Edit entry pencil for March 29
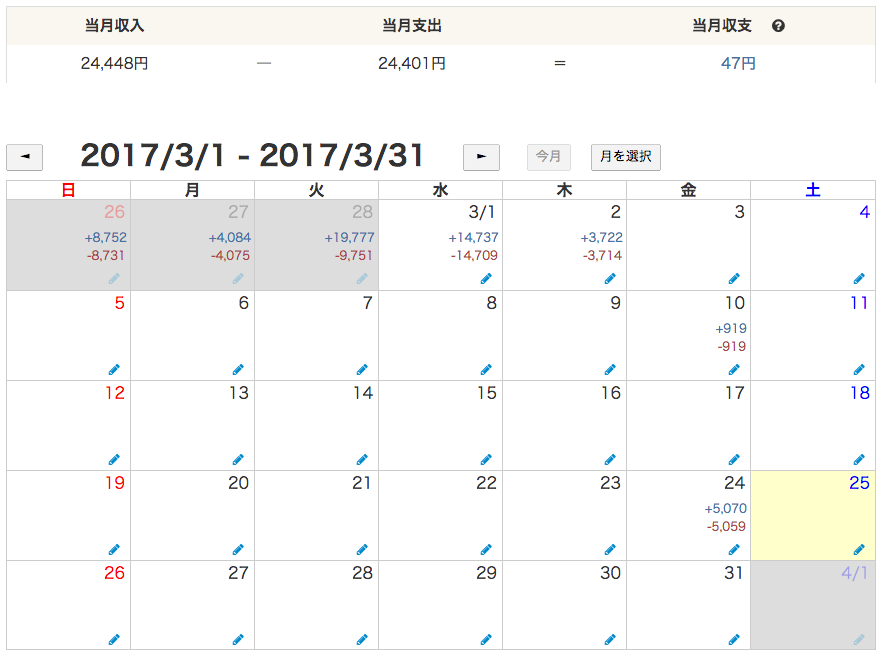 click(x=486, y=640)
